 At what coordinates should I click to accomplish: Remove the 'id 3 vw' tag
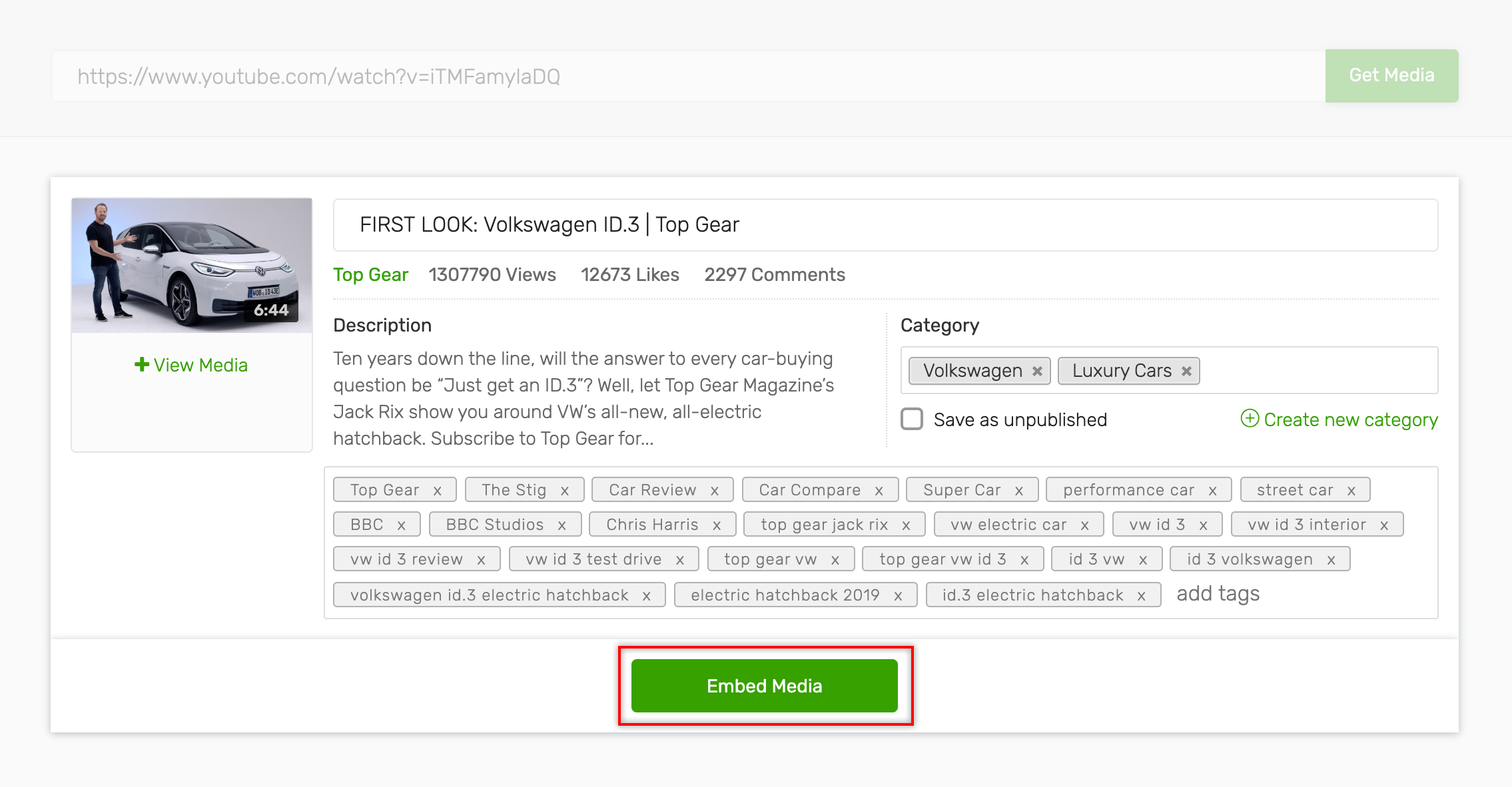click(1143, 560)
